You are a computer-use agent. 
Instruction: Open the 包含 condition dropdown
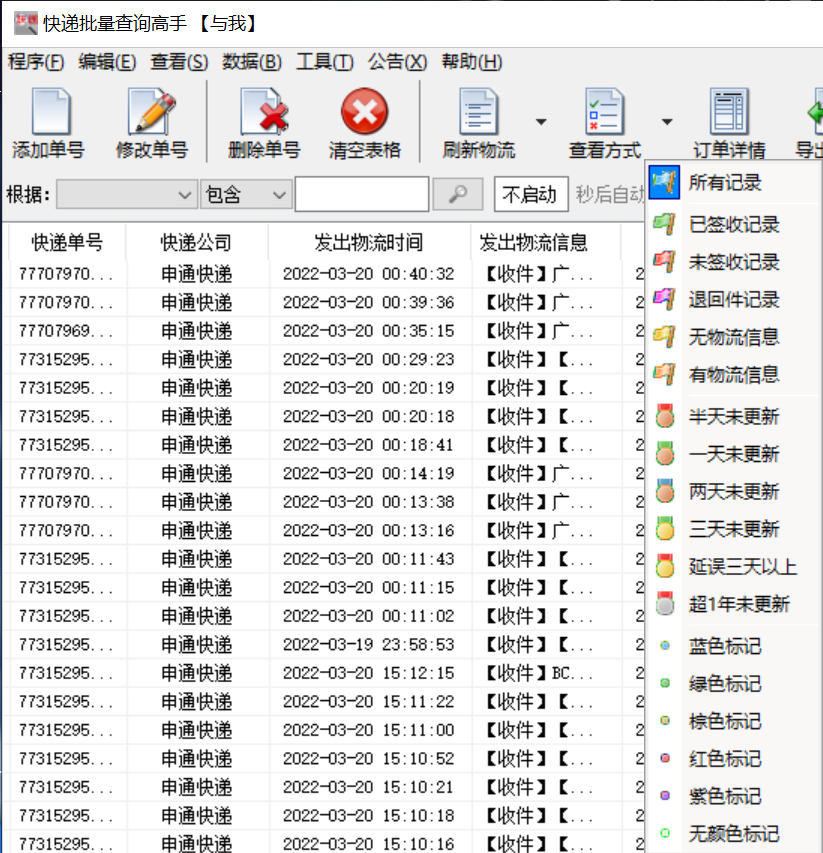pos(246,194)
